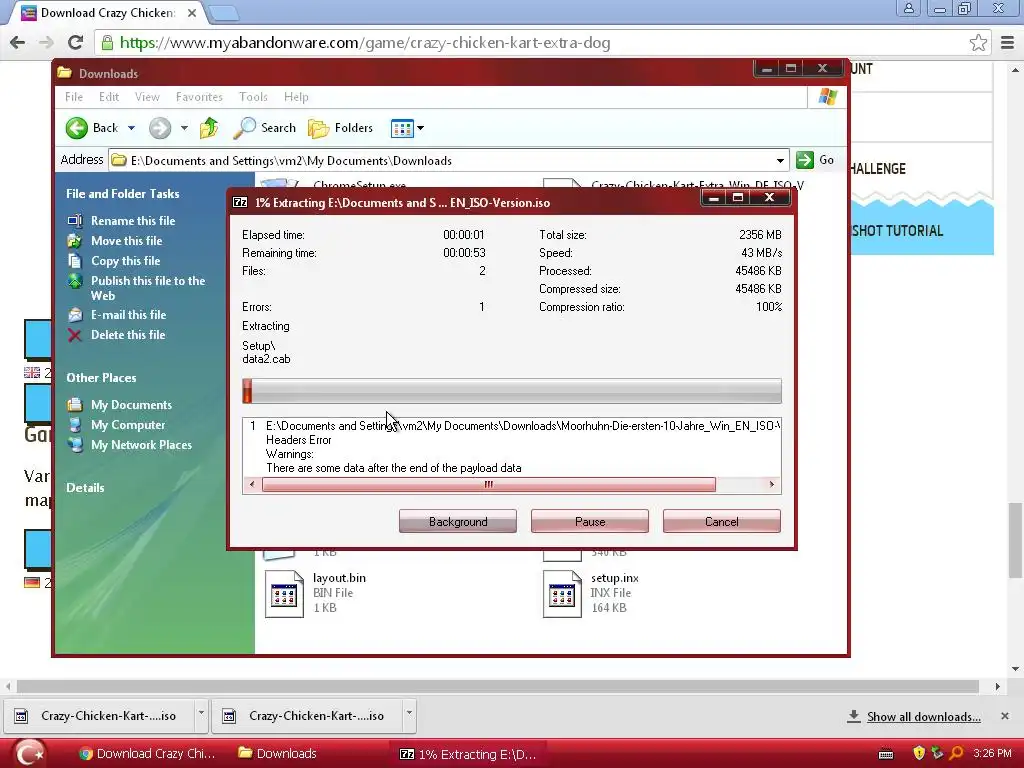
Task: Go up one folder level
Action: 209,128
